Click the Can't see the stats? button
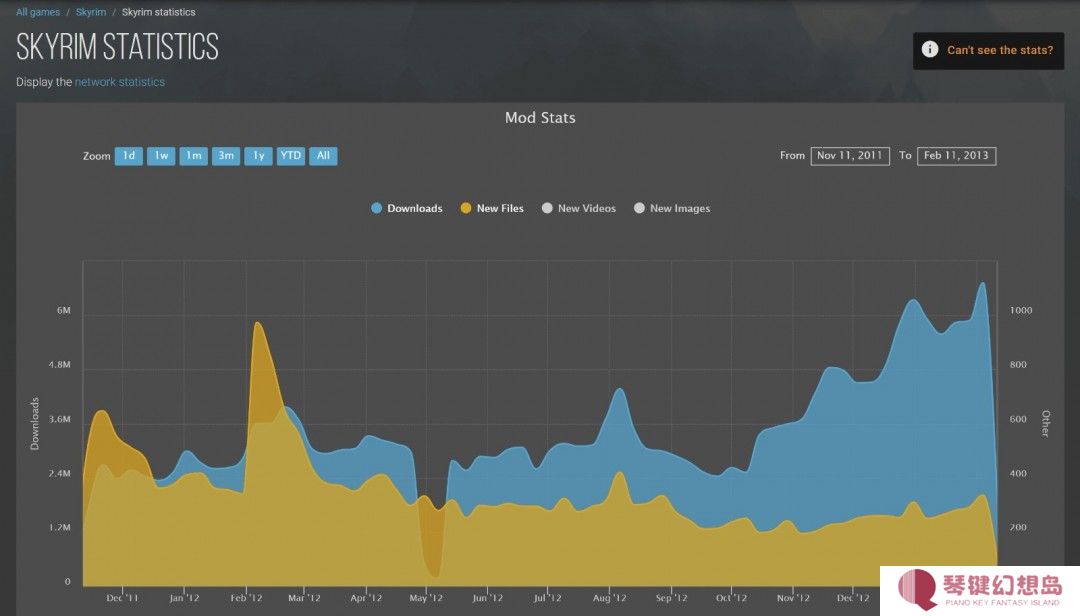1080x616 pixels. [988, 50]
